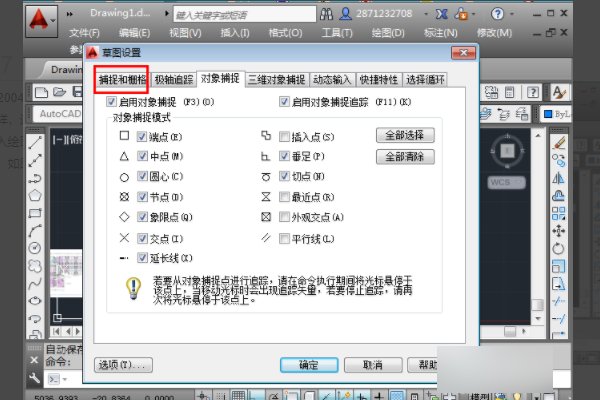Select the Copy tool in right toolbar
Viewport: 600px width, 400px height.
coord(559,160)
